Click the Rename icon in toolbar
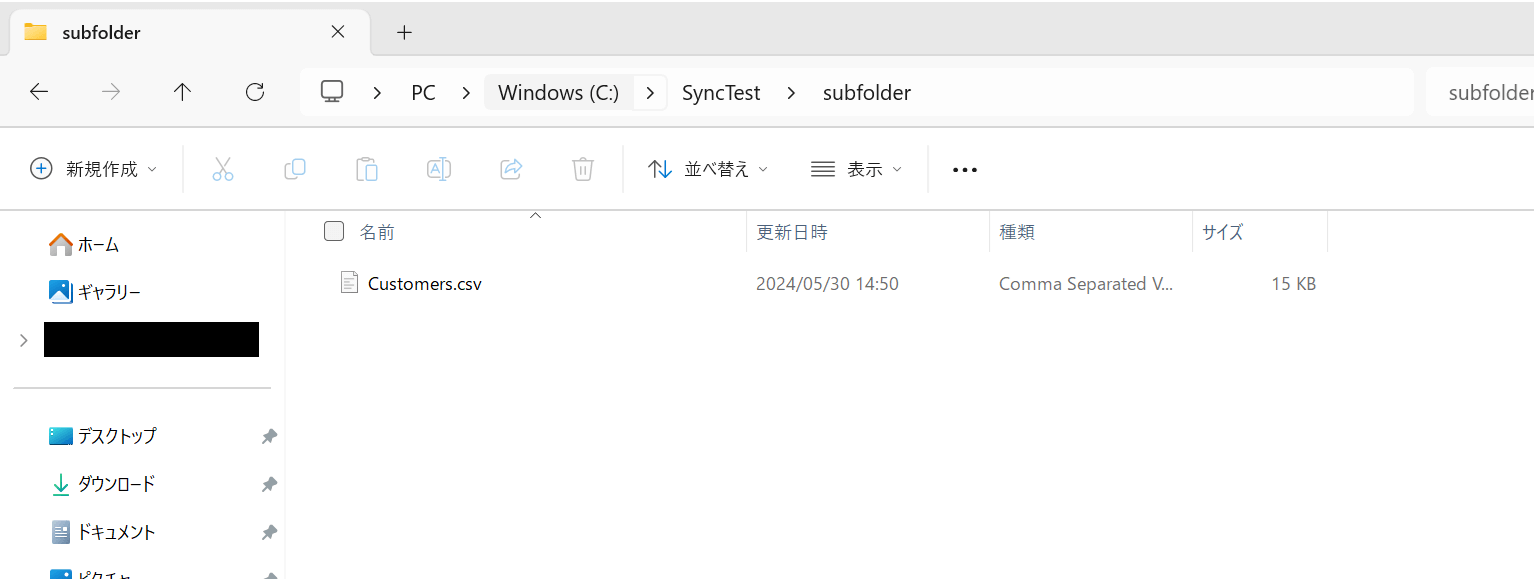The image size is (1534, 579). coord(438,169)
